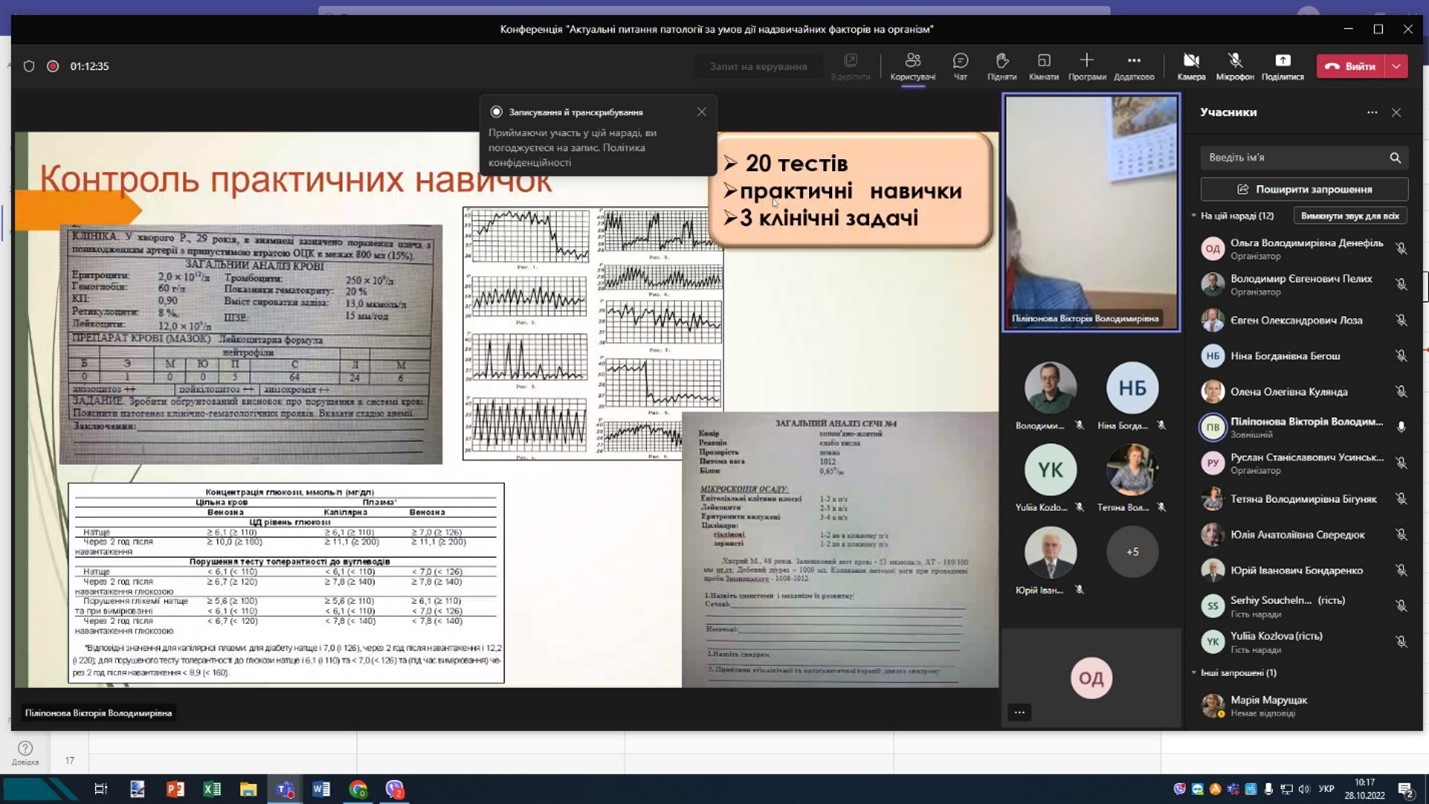Select Ніна Богданівна Бегош in participant list
The height and width of the screenshot is (804, 1429).
click(x=1285, y=356)
